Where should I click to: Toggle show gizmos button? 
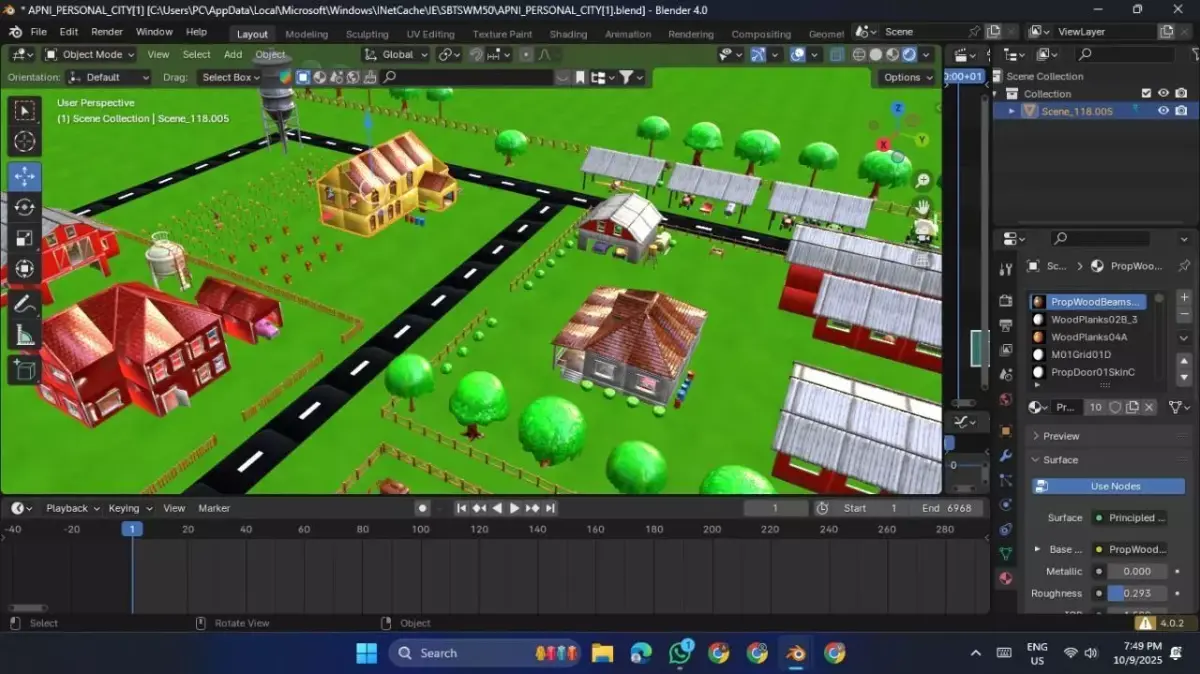[758, 55]
